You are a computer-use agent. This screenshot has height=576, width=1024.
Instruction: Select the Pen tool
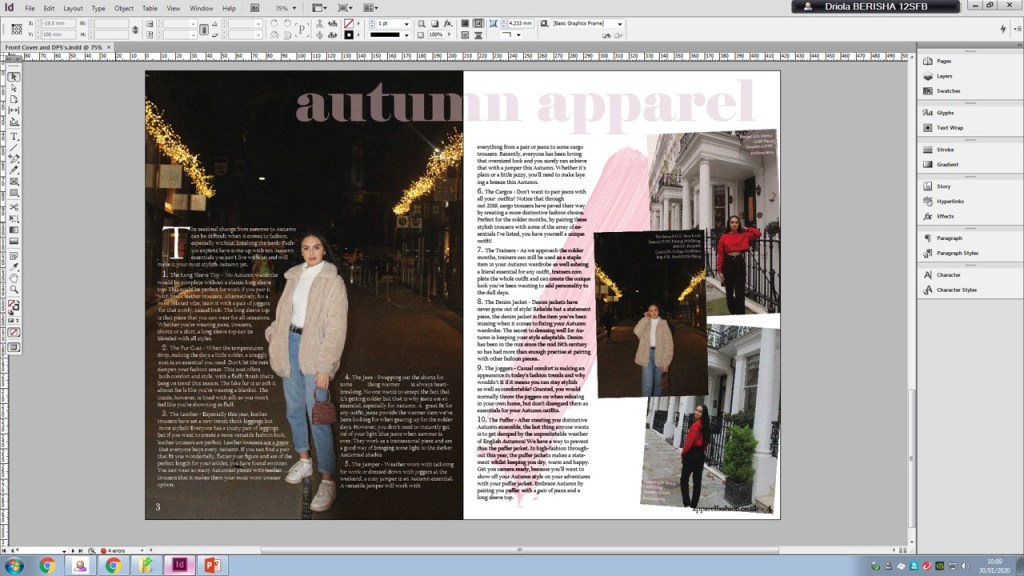point(14,158)
